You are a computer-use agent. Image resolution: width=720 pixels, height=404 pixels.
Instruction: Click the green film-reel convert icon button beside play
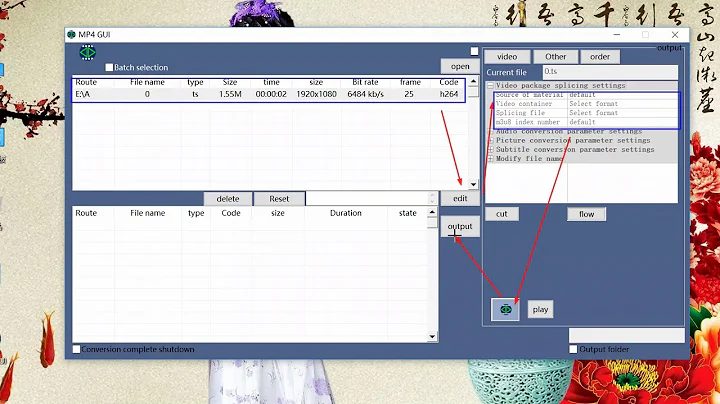click(505, 309)
